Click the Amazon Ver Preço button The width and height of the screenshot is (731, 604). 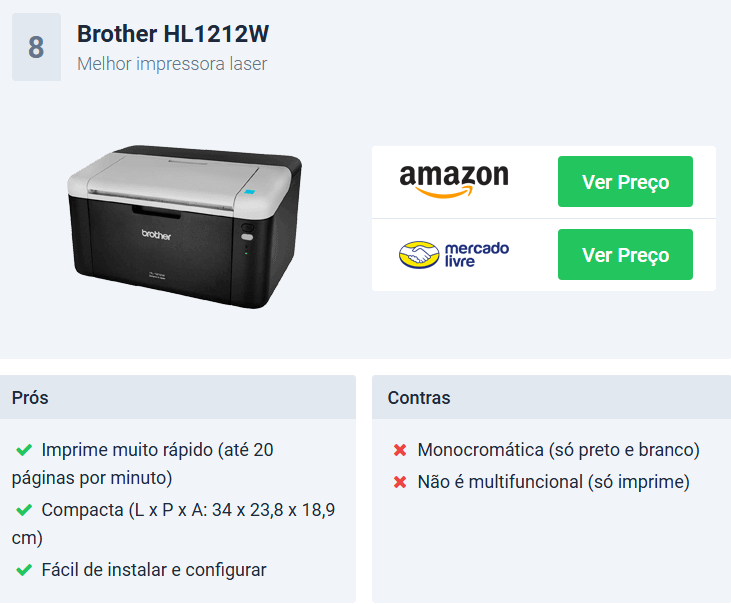625,181
